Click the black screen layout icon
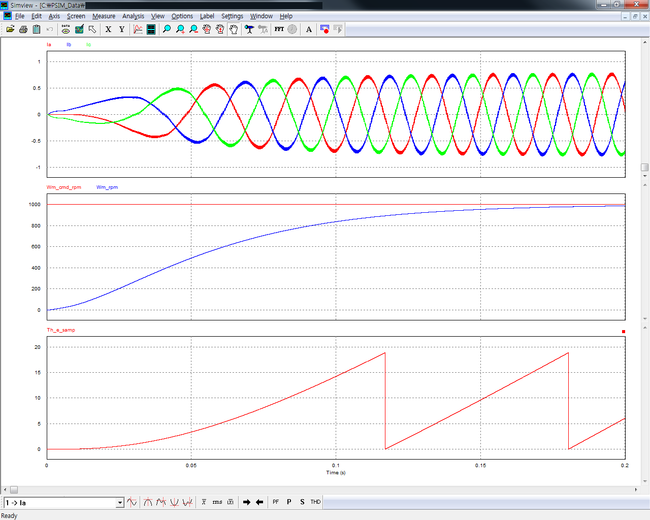Screen dimensions: 650x520 (151, 29)
